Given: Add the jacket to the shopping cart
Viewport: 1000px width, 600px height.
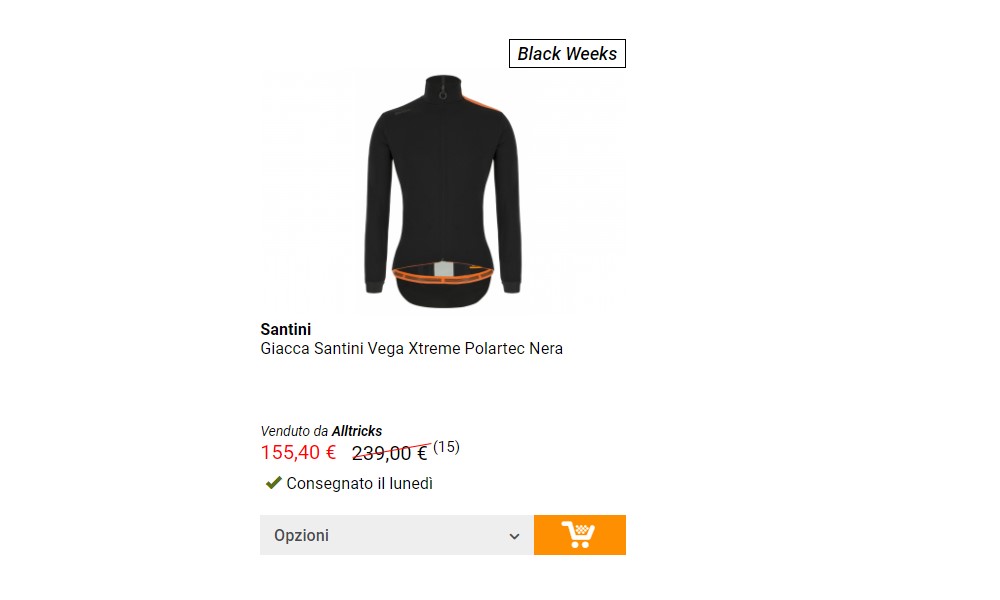Looking at the screenshot, I should click(579, 535).
